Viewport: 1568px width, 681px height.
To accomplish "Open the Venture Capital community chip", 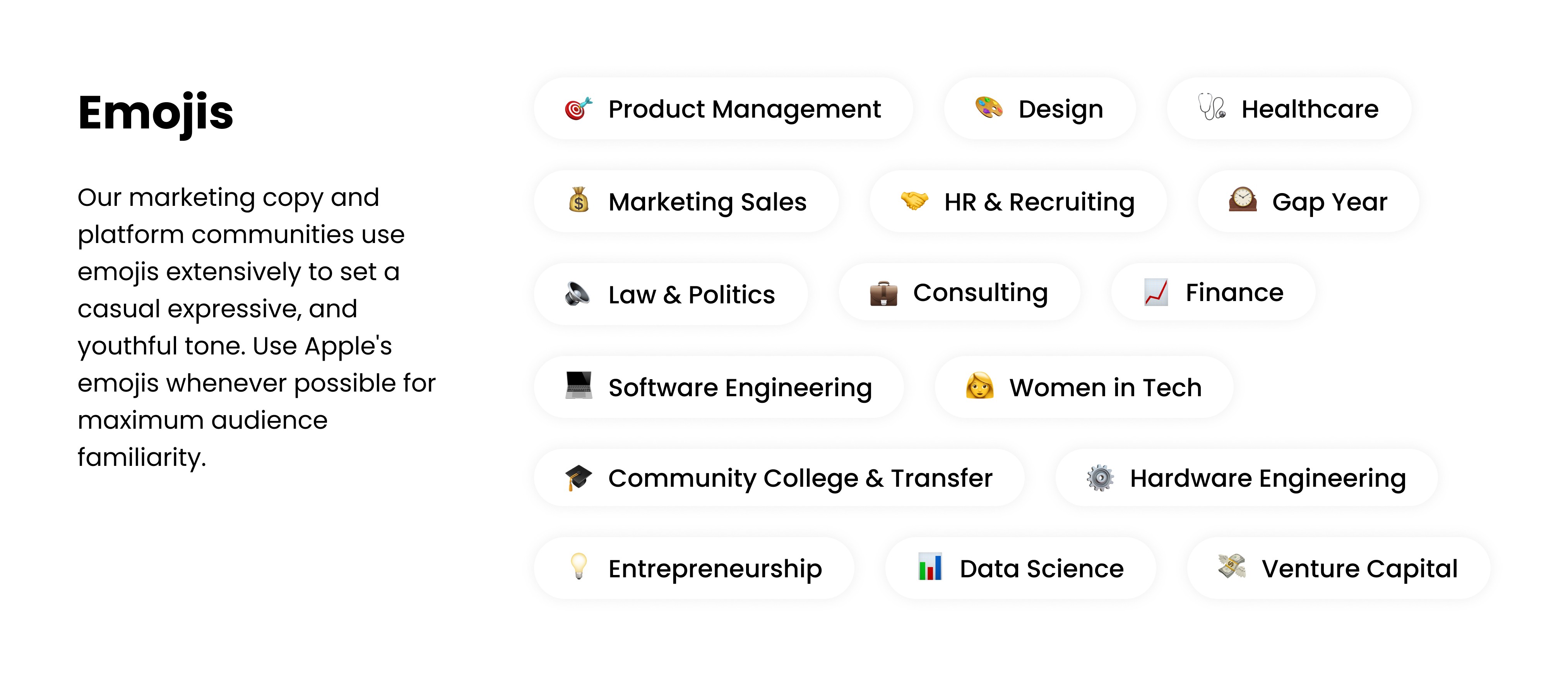I will (x=1339, y=568).
